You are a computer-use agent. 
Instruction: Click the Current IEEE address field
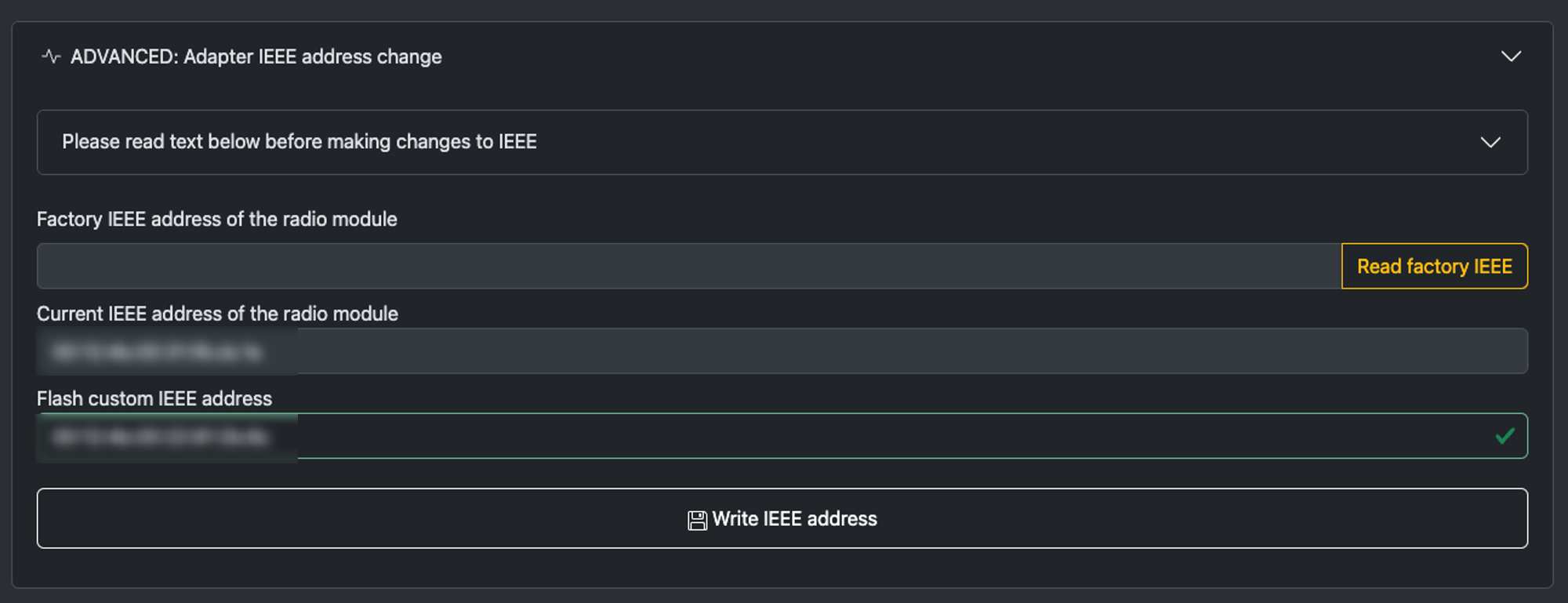(x=782, y=351)
